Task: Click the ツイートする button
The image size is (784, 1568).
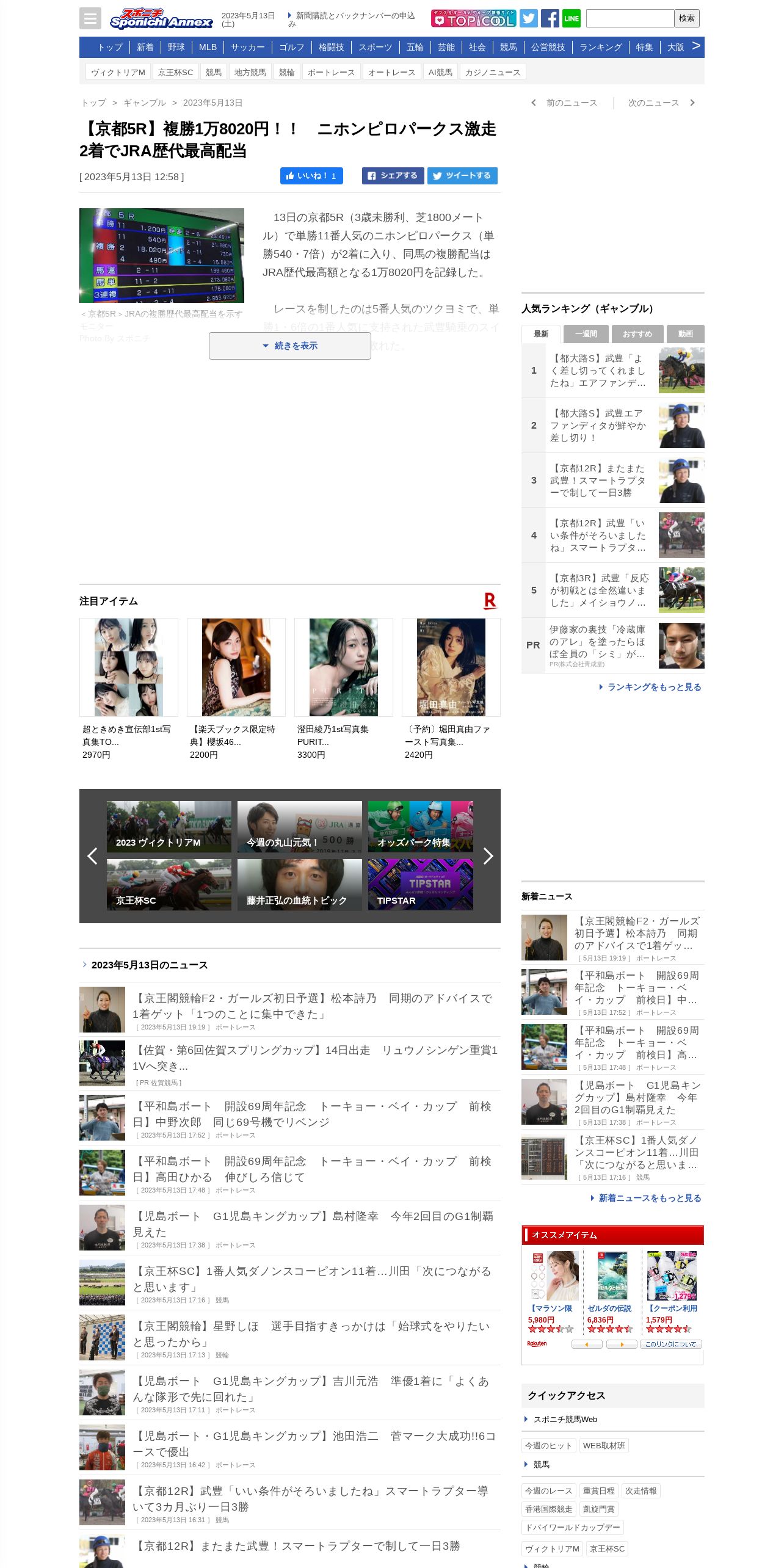Action: point(462,176)
